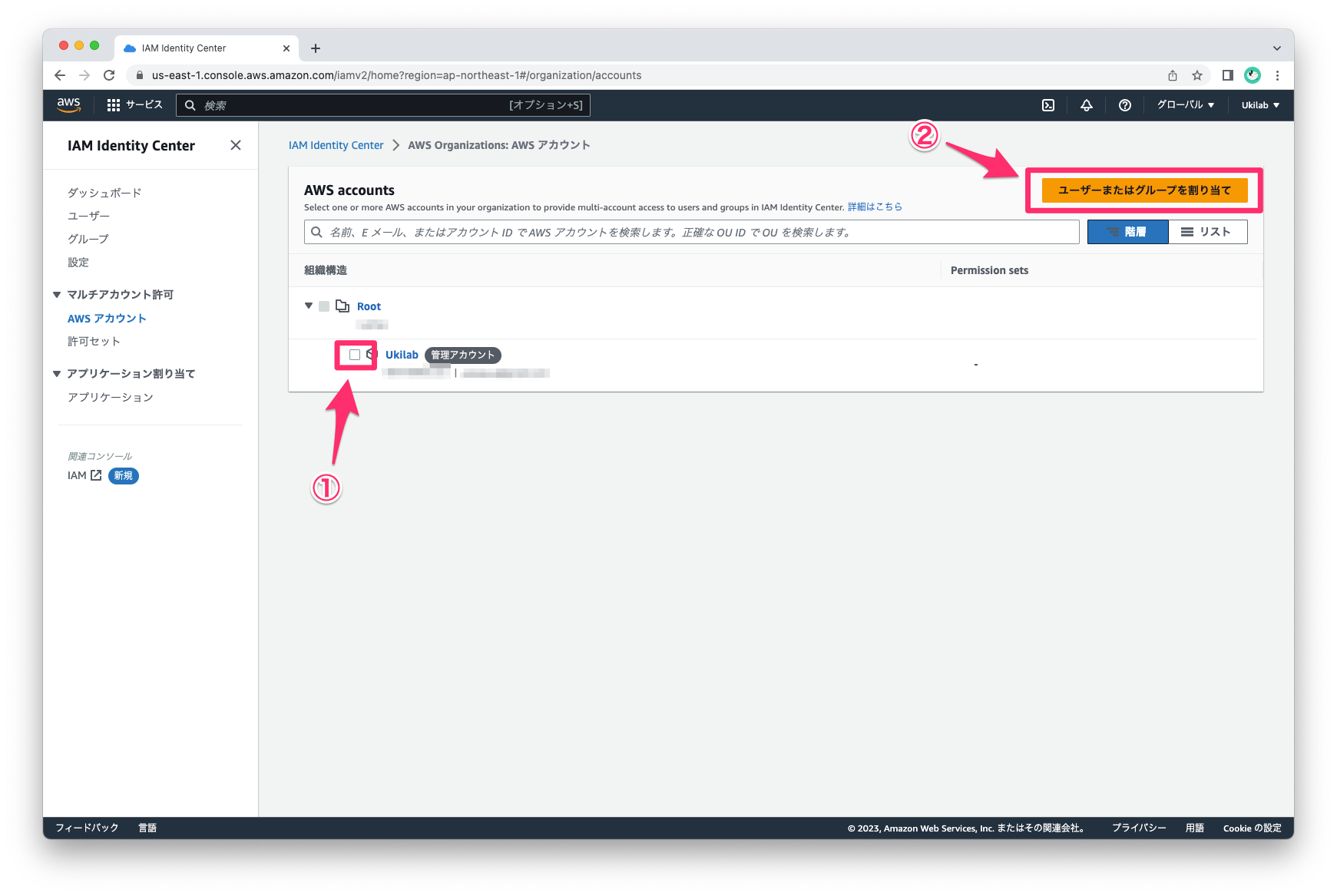Open プライバシー footer link
Image resolution: width=1337 pixels, height=896 pixels.
(1139, 828)
